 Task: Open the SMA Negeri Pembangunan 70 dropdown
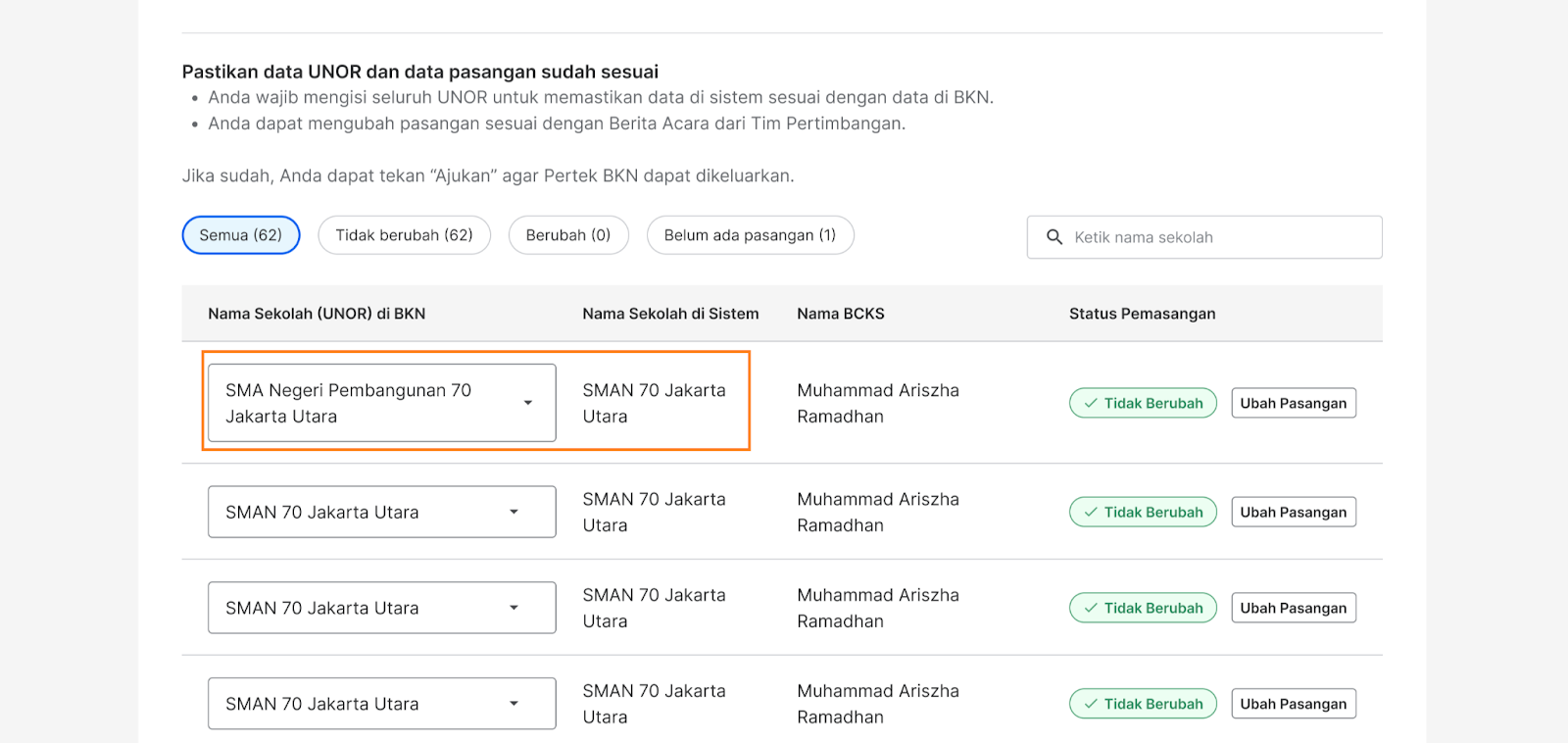(x=382, y=403)
